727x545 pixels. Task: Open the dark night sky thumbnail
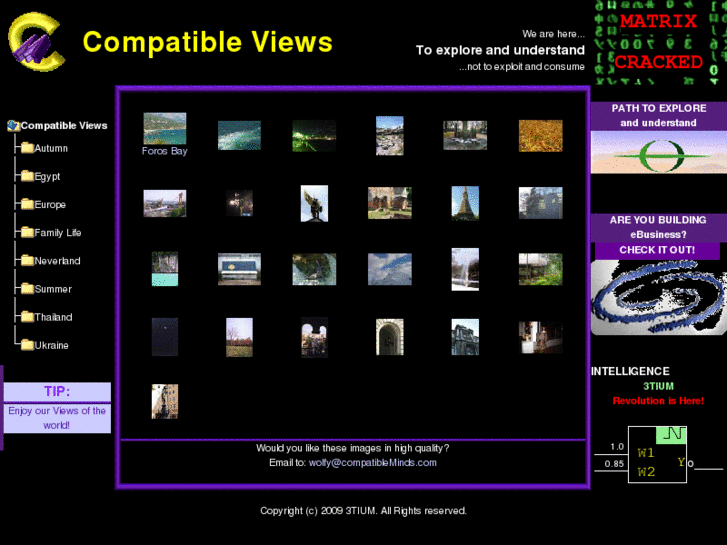tap(165, 337)
